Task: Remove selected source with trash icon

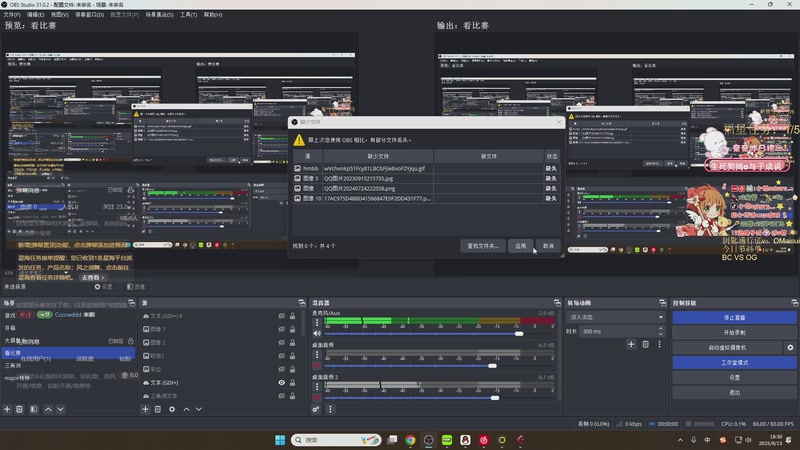Action: [158, 409]
